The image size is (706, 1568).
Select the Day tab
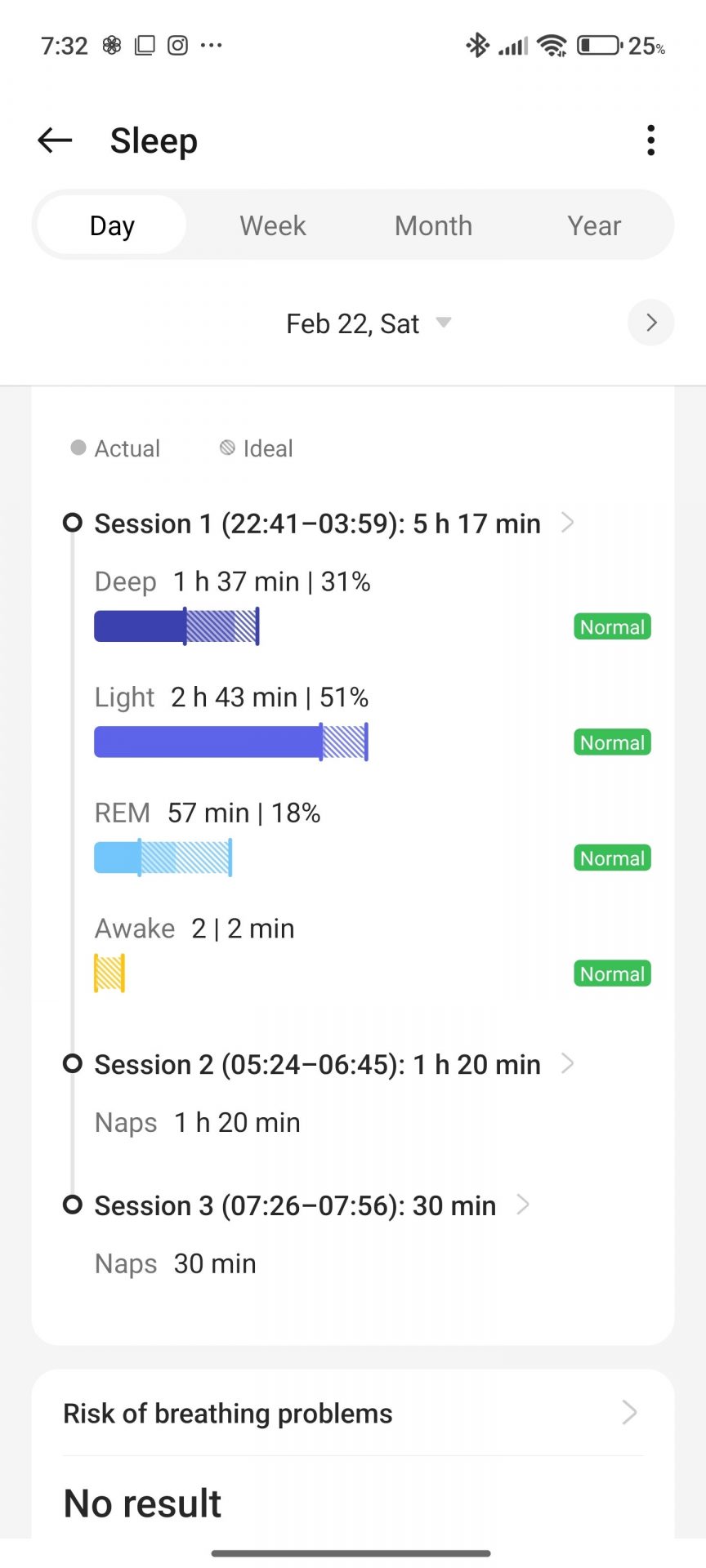[112, 225]
